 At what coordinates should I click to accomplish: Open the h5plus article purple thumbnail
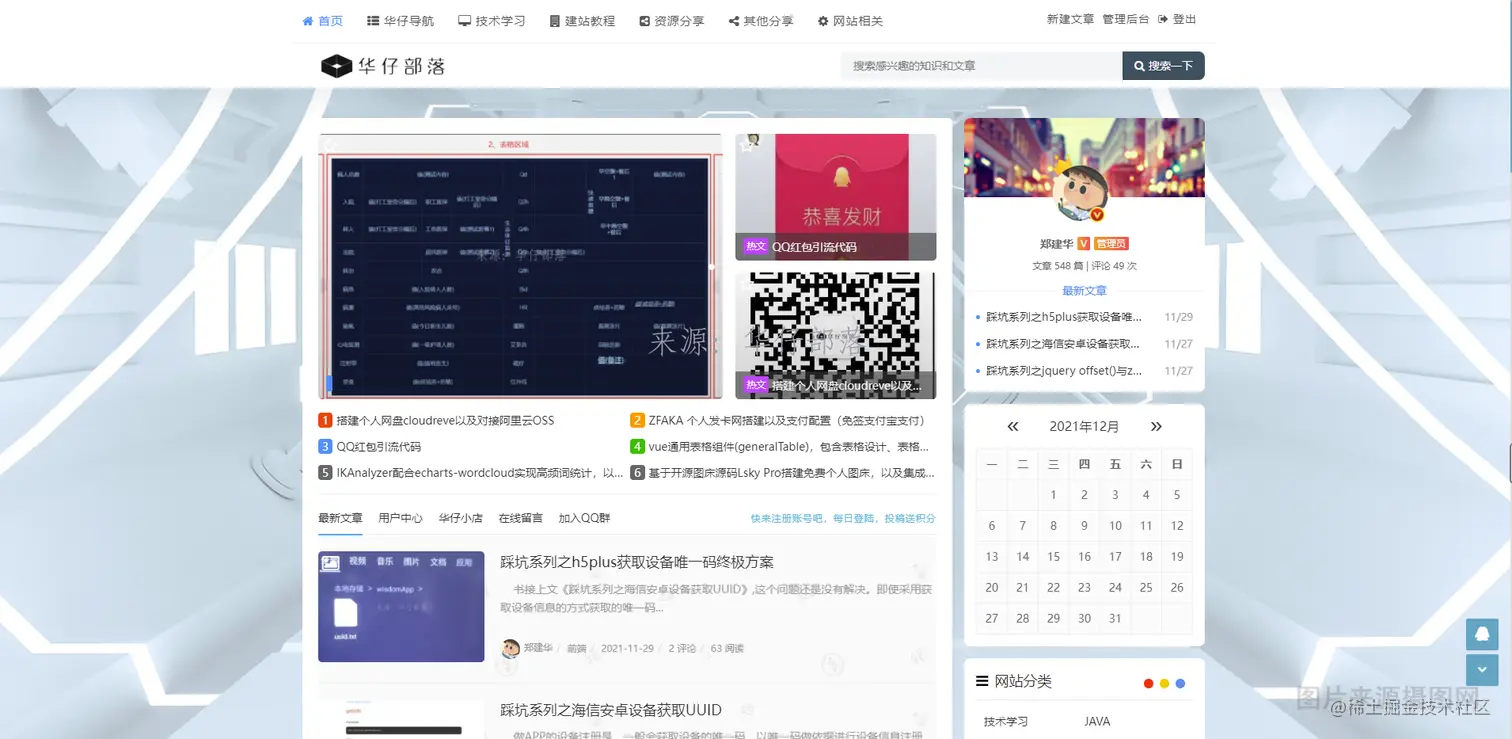pyautogui.click(x=401, y=607)
